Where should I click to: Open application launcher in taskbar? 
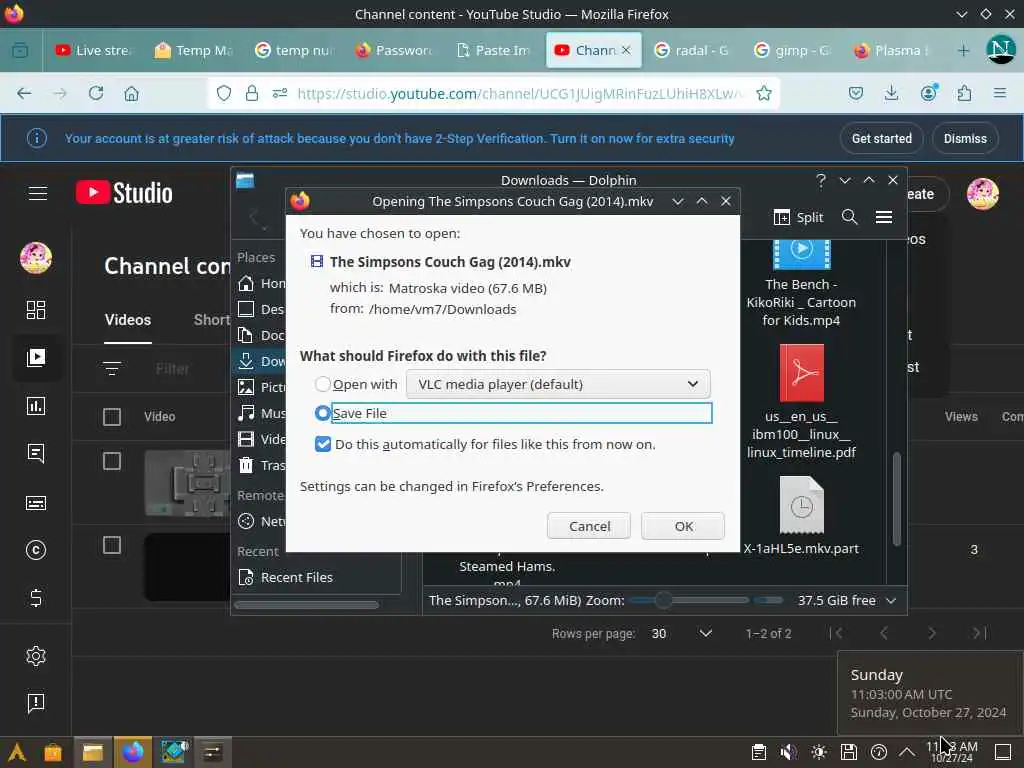coord(16,752)
